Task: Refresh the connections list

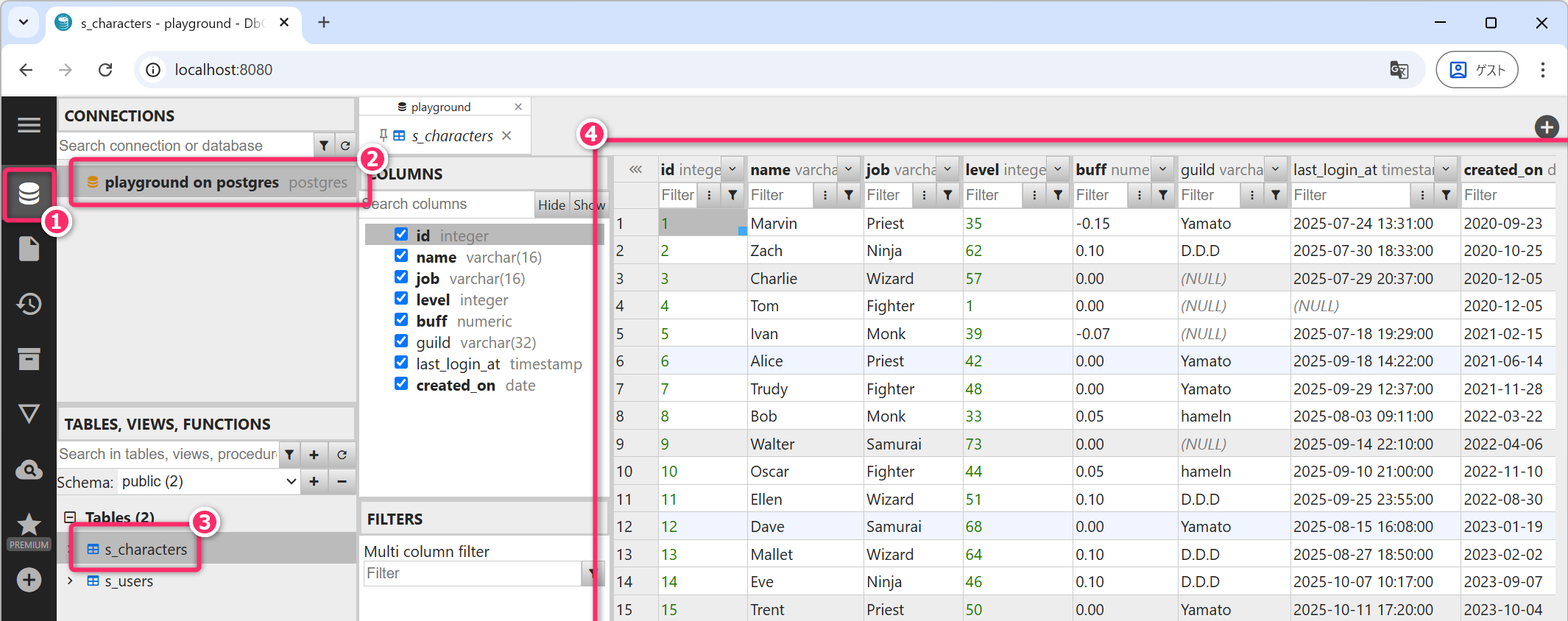Action: (345, 146)
